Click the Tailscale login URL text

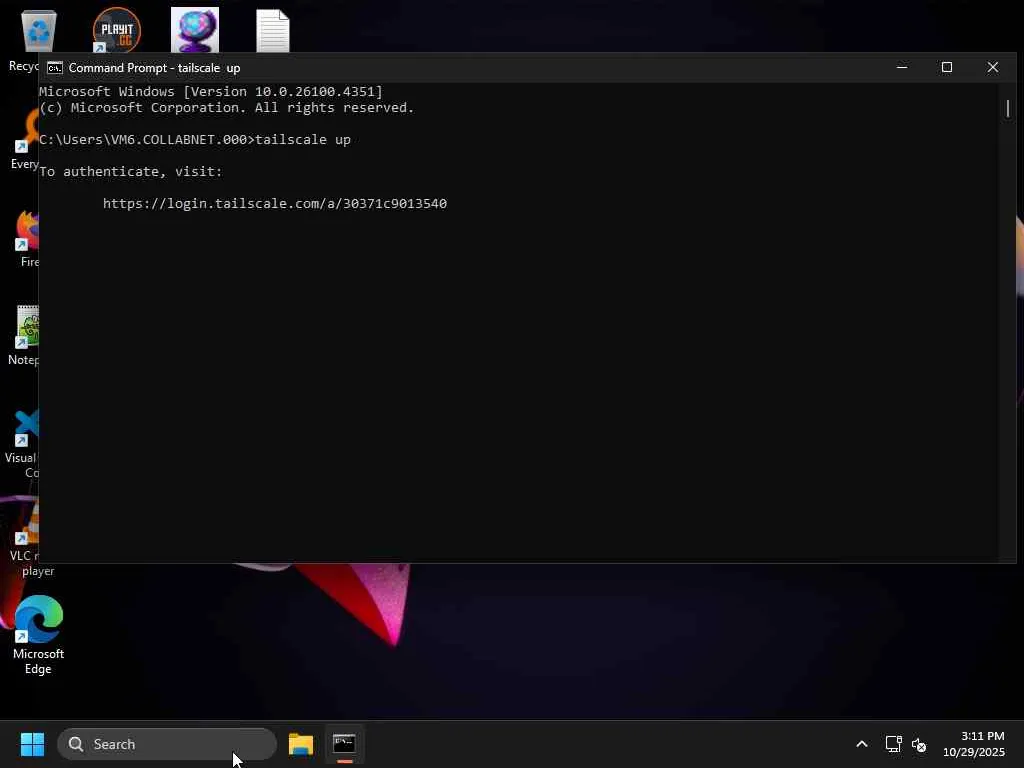pyautogui.click(x=275, y=203)
